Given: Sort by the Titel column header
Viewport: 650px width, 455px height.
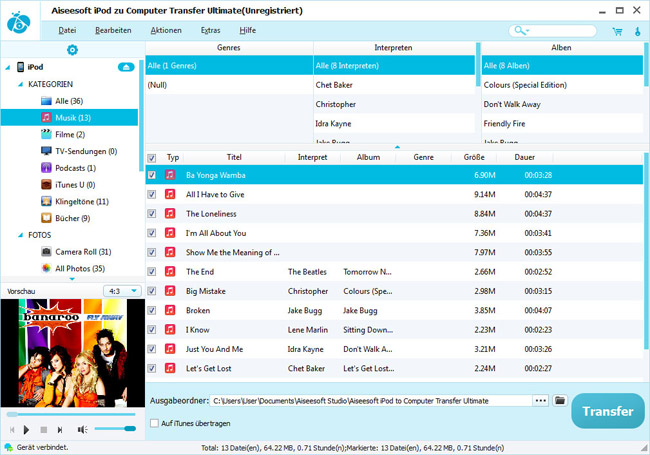Looking at the screenshot, I should tap(234, 157).
